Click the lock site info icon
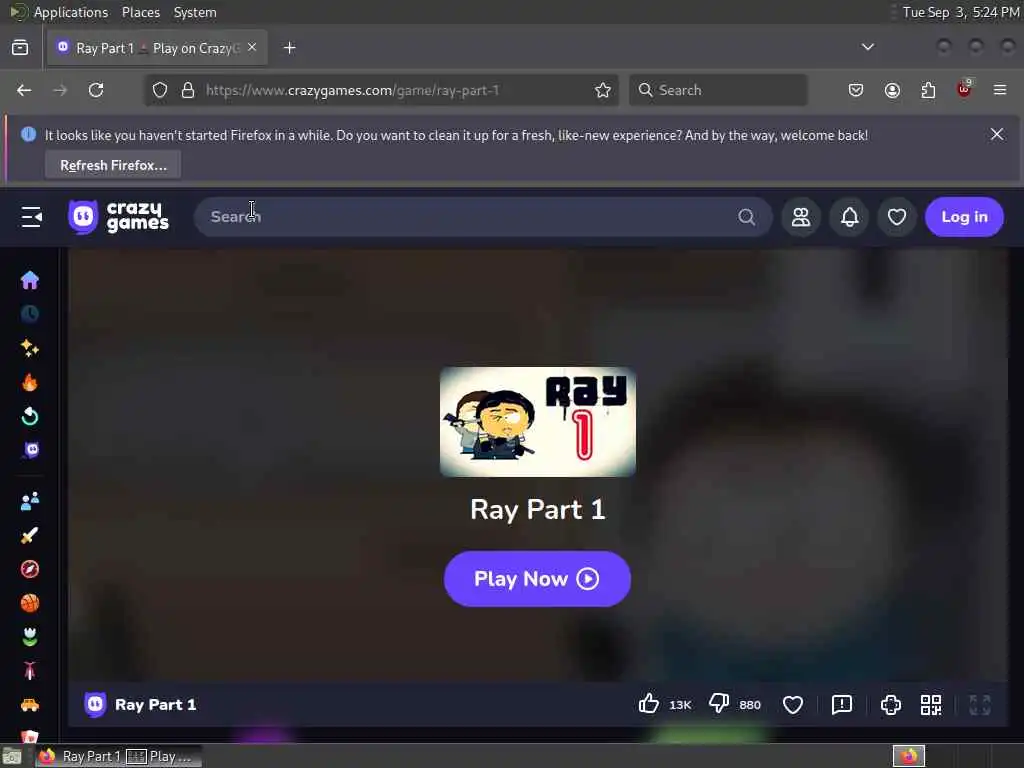 click(x=188, y=90)
